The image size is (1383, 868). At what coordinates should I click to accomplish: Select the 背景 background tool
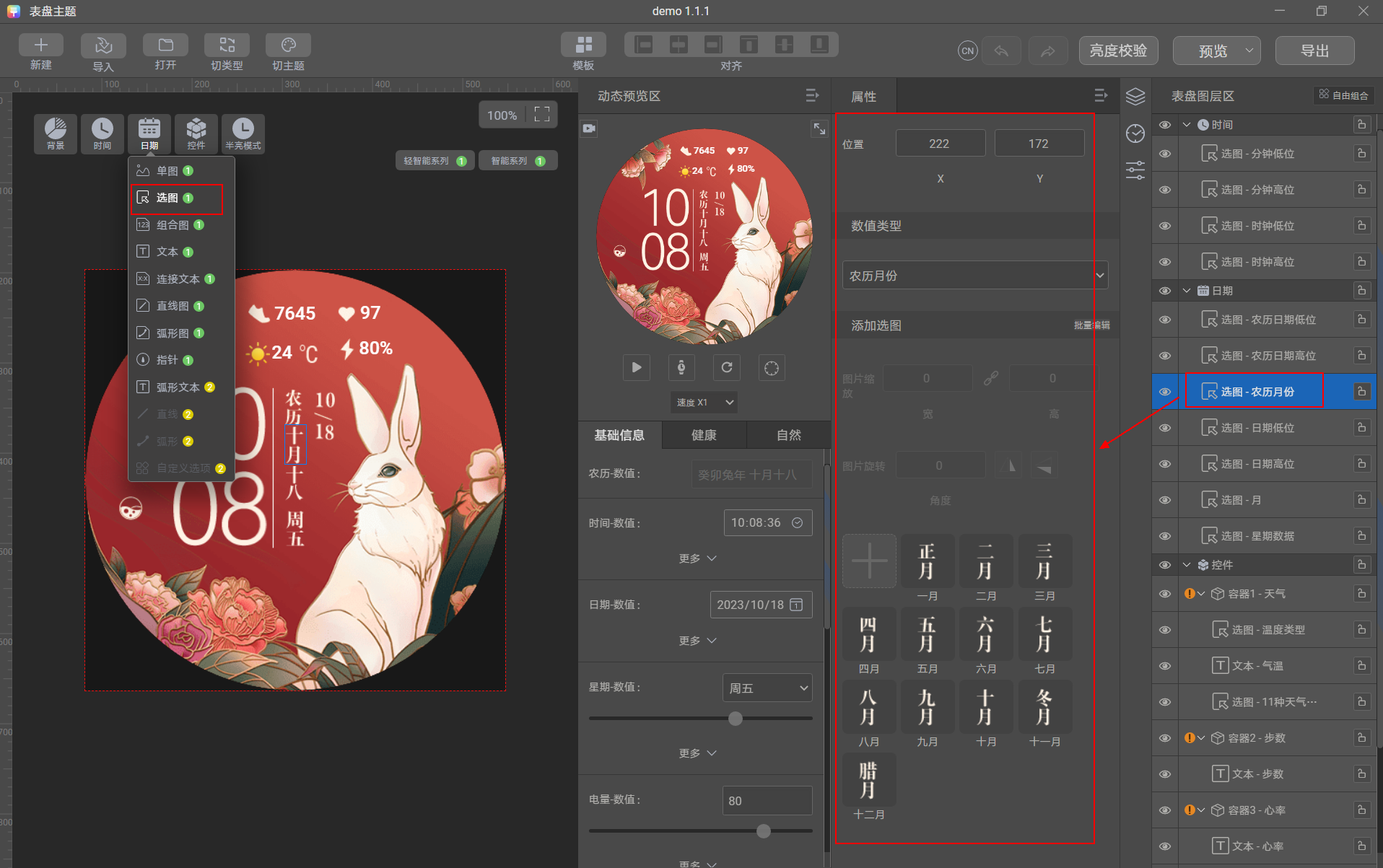56,133
